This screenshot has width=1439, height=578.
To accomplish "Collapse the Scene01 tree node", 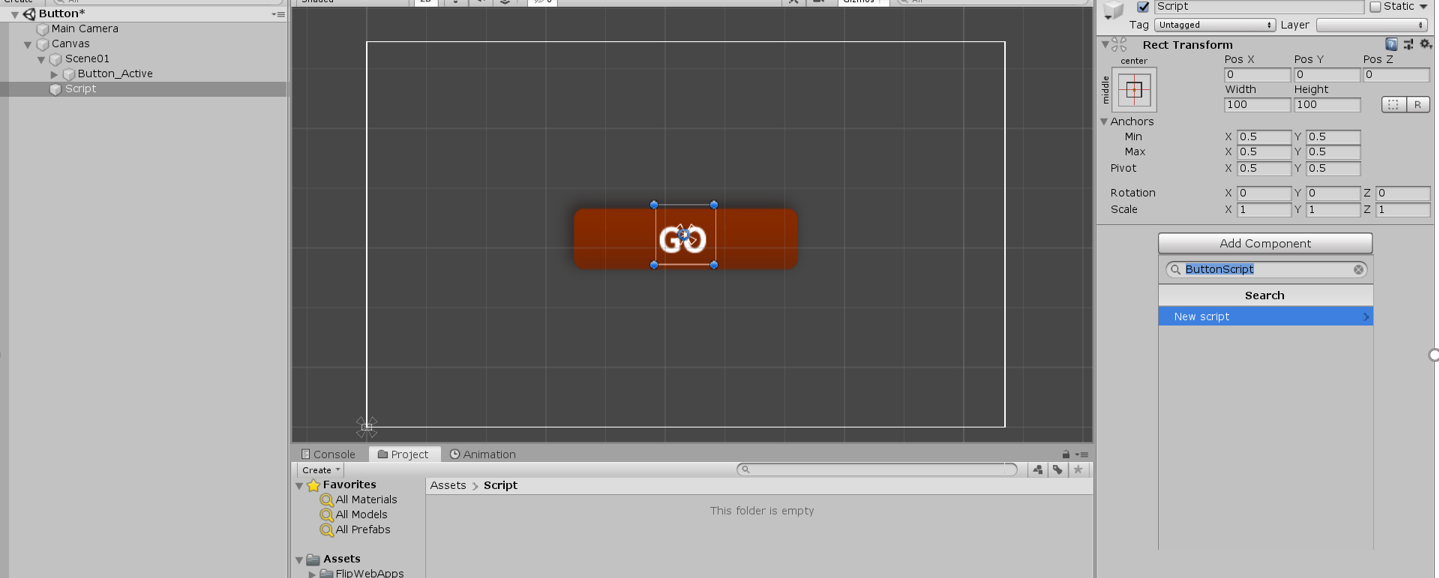I will (x=41, y=59).
